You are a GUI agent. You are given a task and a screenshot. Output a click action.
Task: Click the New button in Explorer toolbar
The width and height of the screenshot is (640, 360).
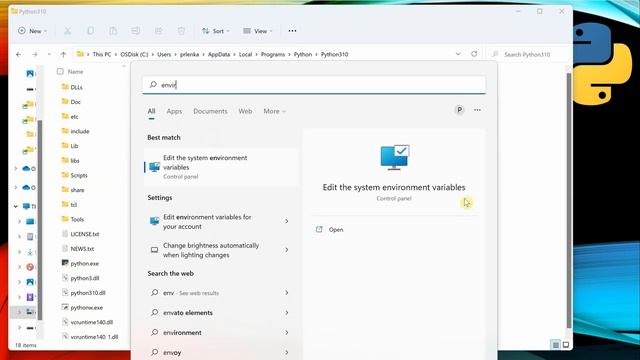pos(32,31)
